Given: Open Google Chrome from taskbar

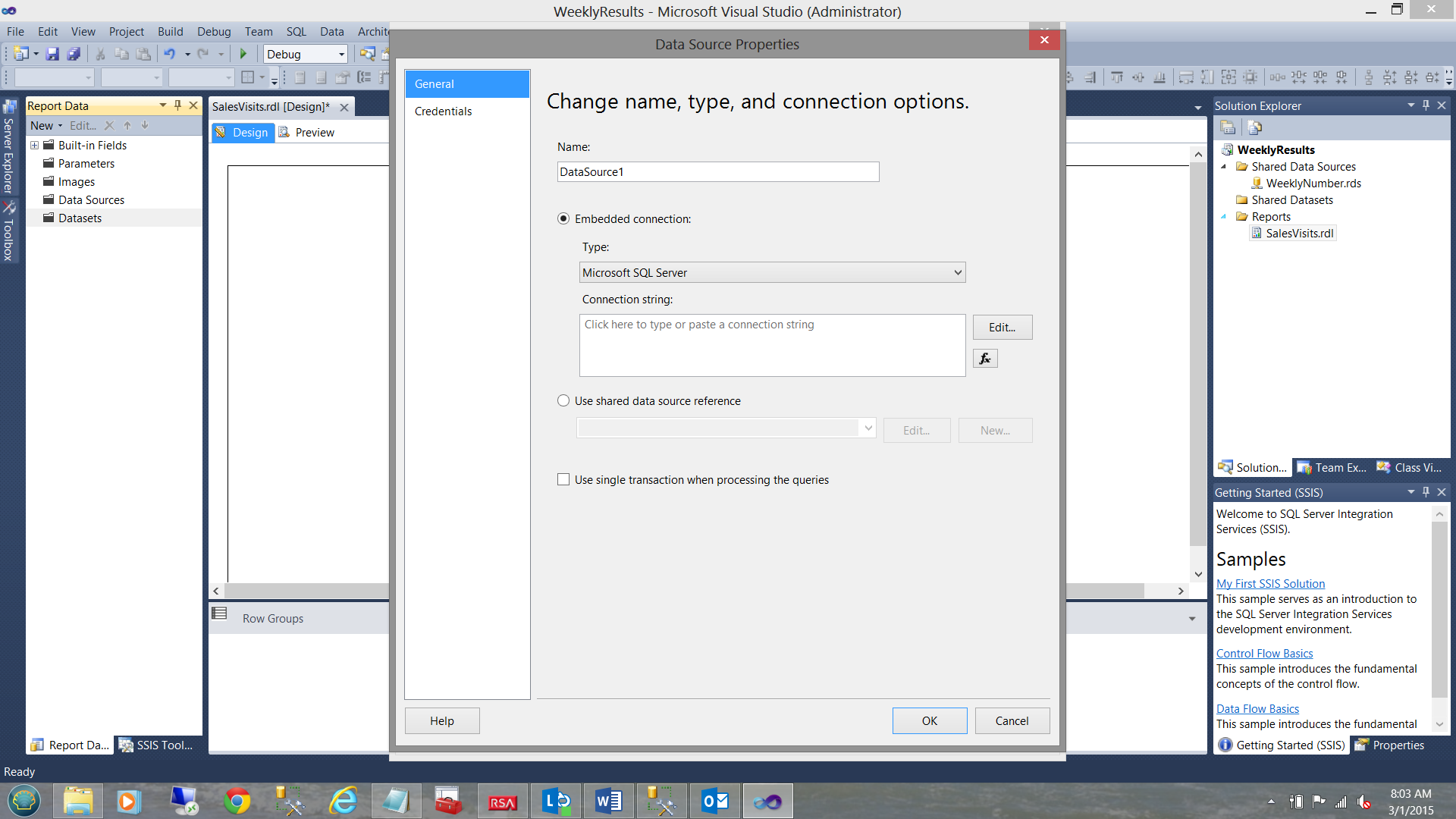Looking at the screenshot, I should point(237,802).
